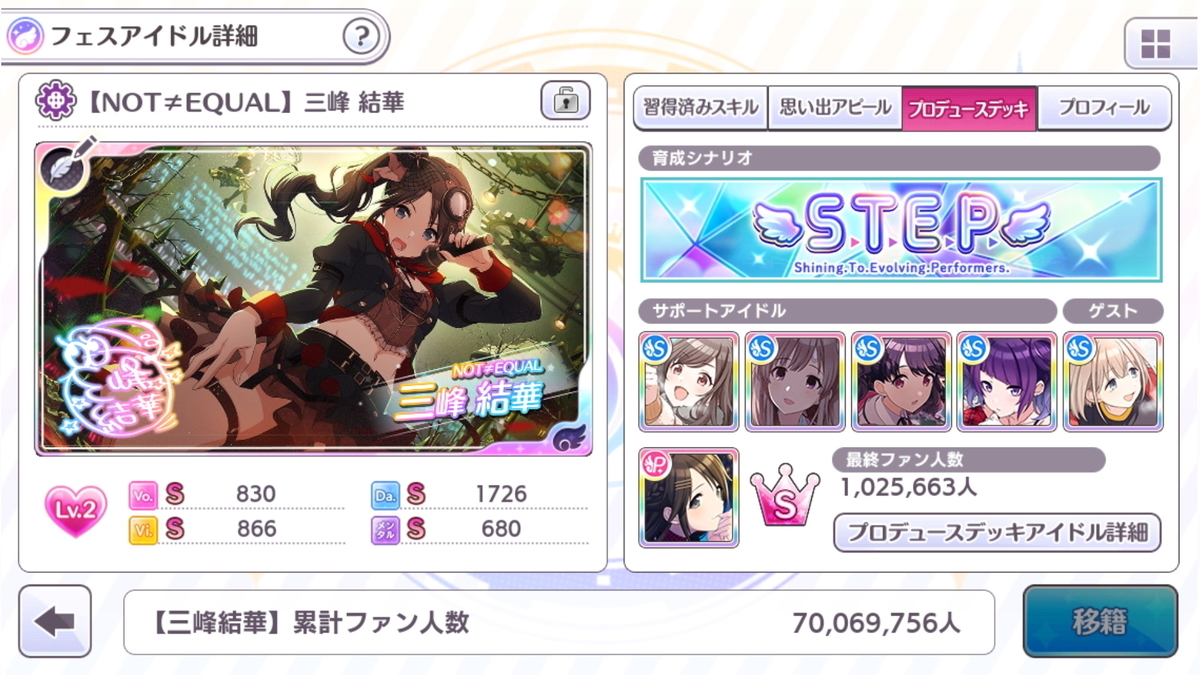Open the help question mark icon

361,38
